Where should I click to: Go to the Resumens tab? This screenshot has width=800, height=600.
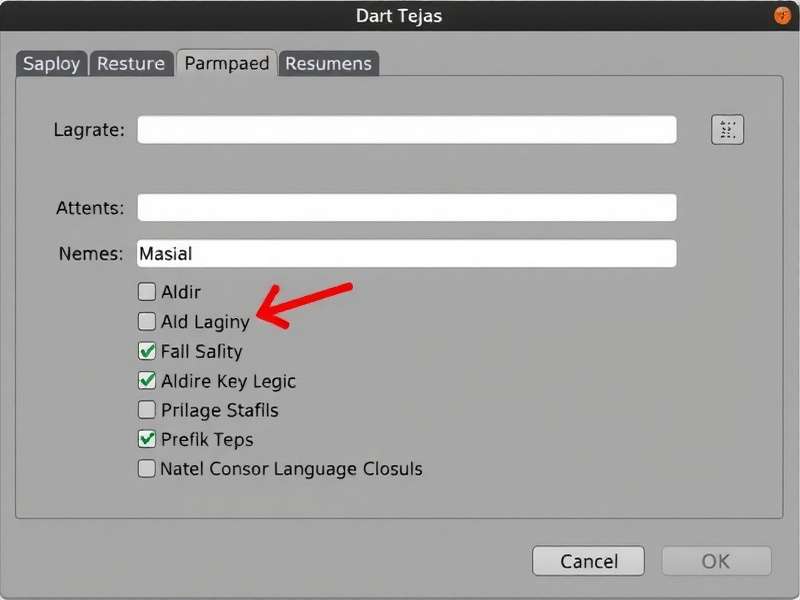point(327,63)
